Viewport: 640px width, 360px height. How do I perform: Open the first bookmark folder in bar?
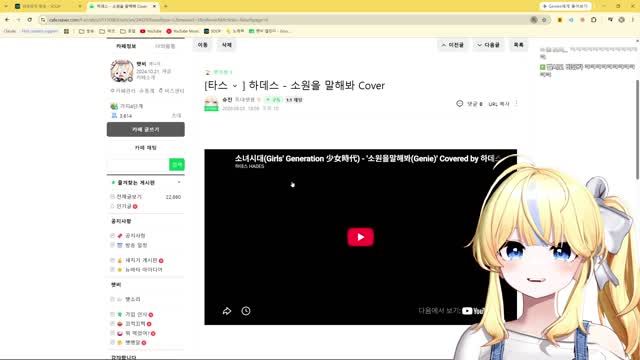pos(86,31)
